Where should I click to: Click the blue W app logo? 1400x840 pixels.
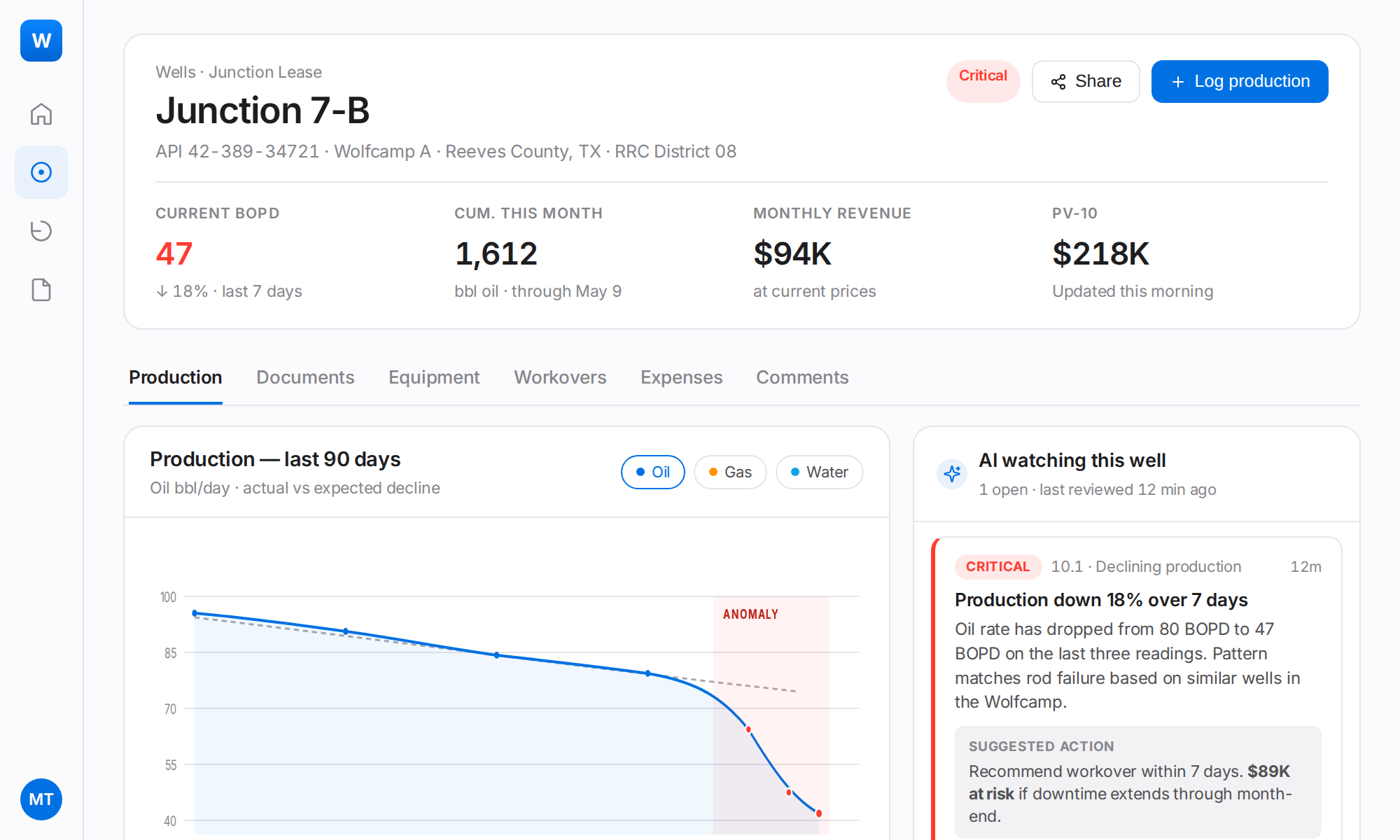click(41, 41)
